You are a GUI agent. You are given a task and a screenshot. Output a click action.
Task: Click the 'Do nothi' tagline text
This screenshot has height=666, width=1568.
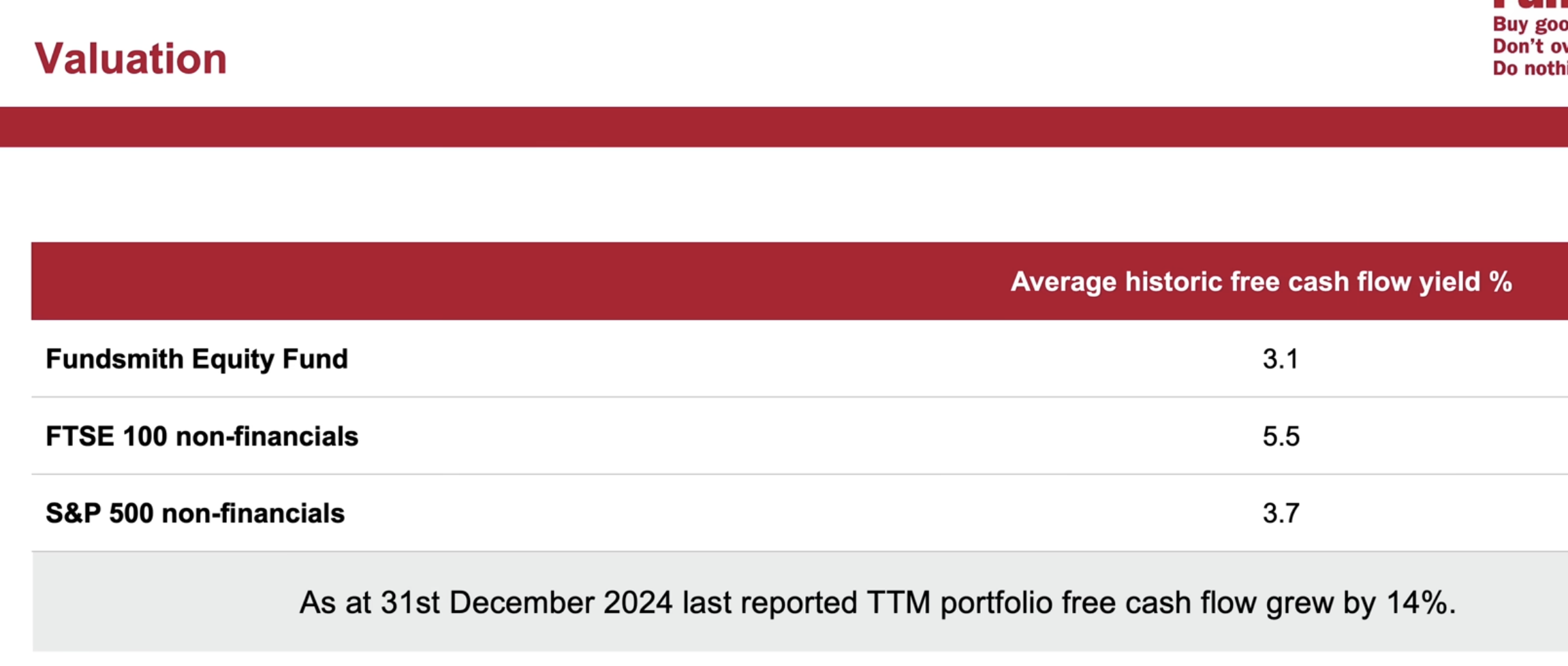coord(1529,68)
